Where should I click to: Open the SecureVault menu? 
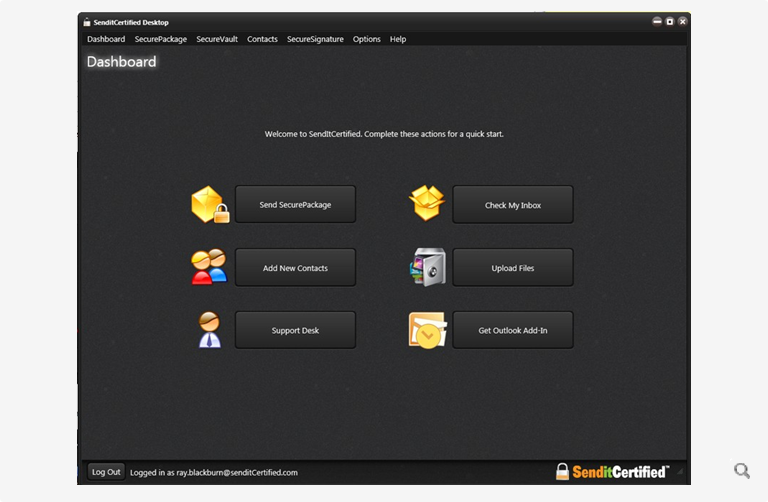[x=217, y=39]
